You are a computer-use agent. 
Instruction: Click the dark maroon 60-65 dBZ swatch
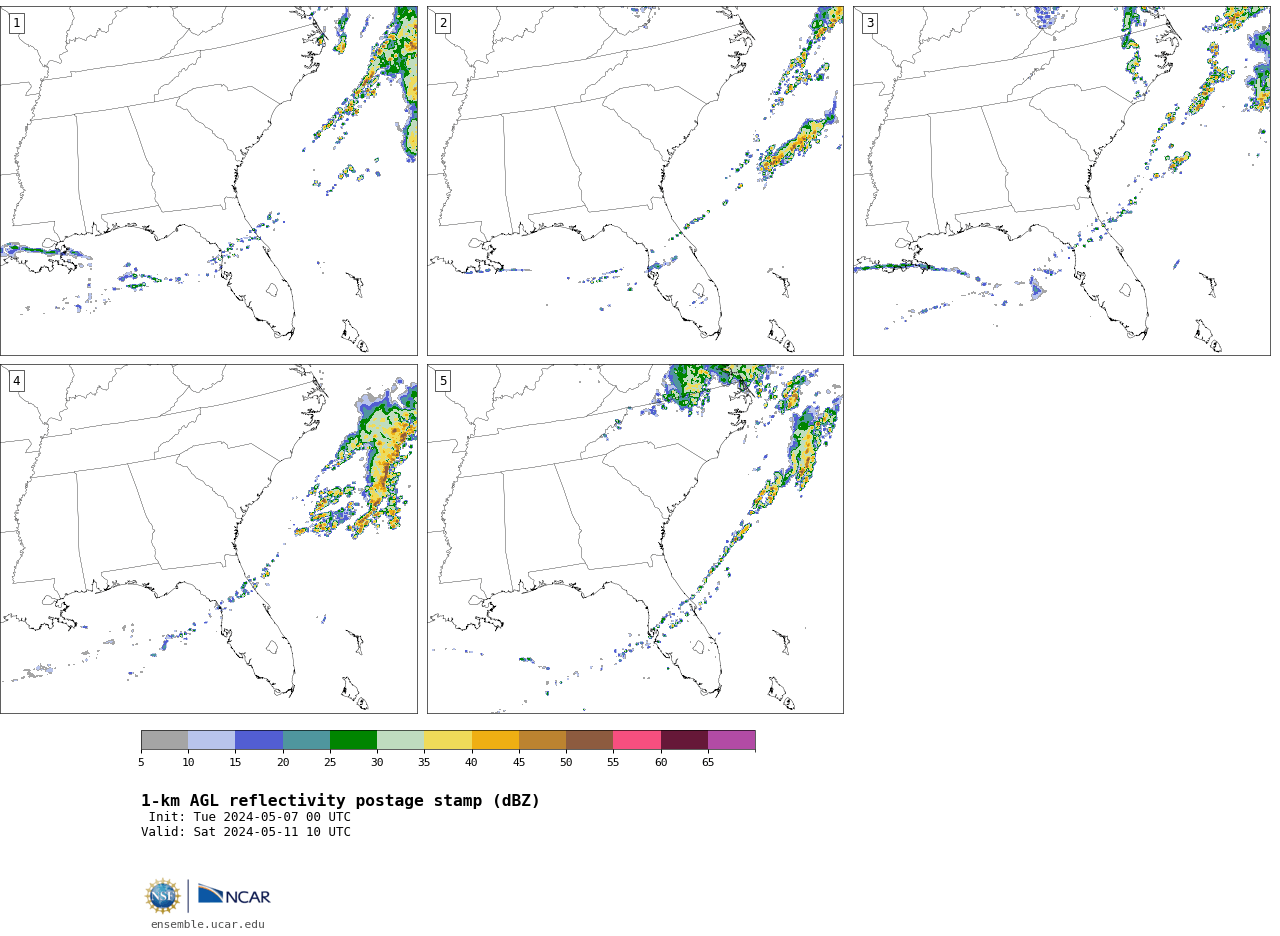(684, 740)
